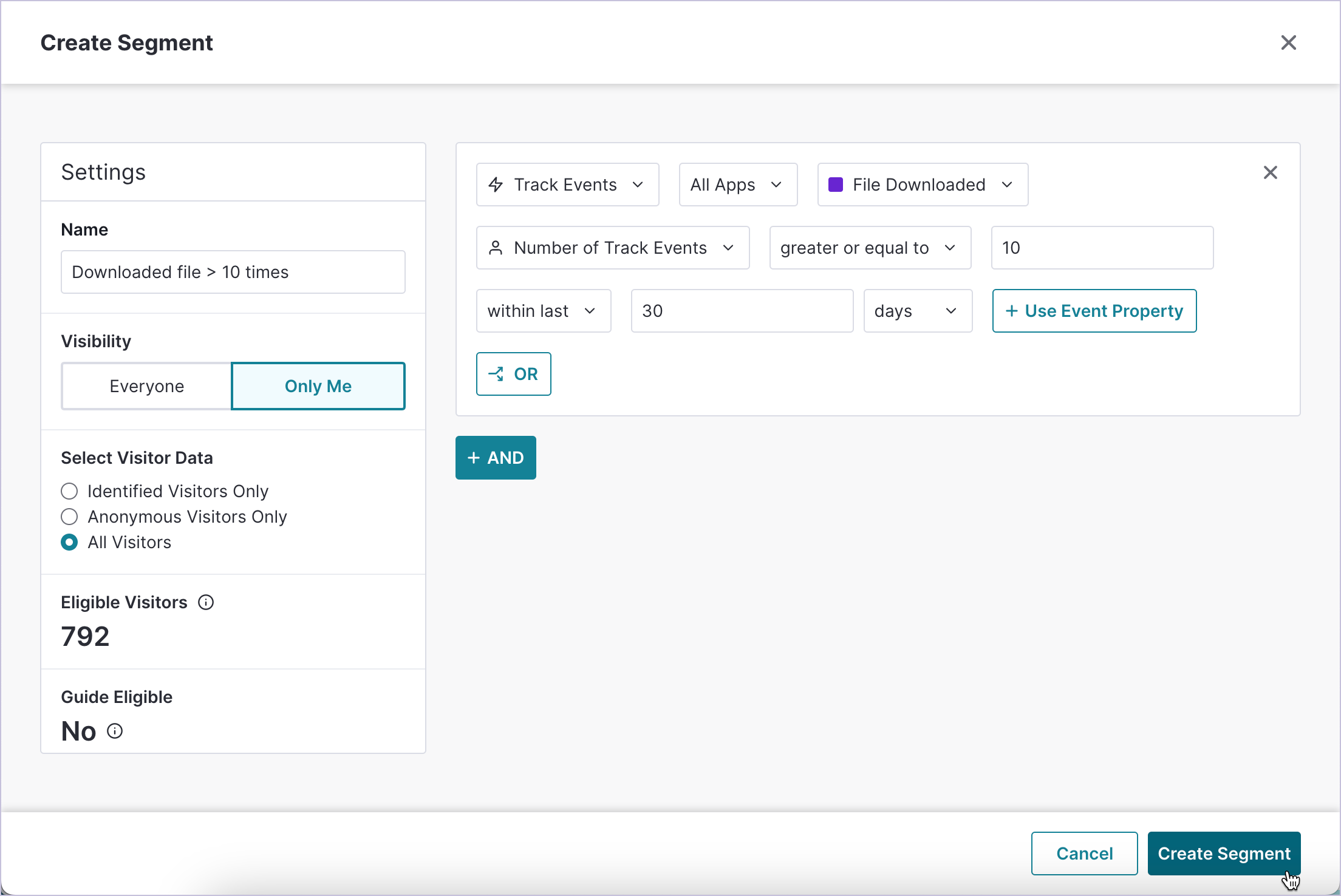Click the segment Name input field
This screenshot has height=896, width=1341.
[233, 272]
